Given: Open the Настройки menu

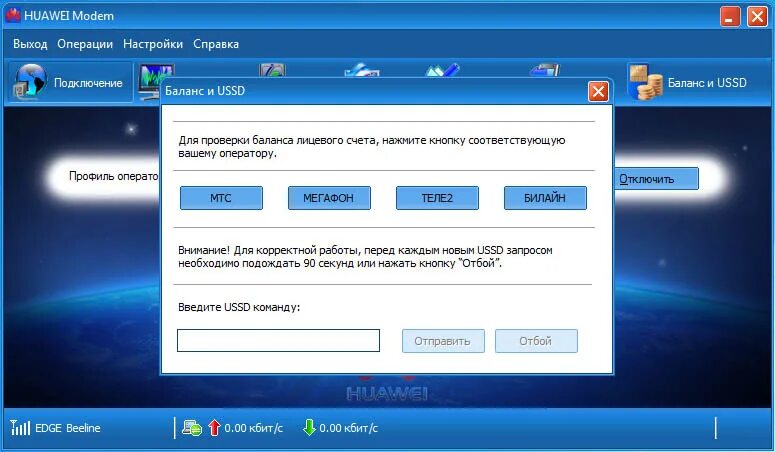Looking at the screenshot, I should pyautogui.click(x=153, y=44).
